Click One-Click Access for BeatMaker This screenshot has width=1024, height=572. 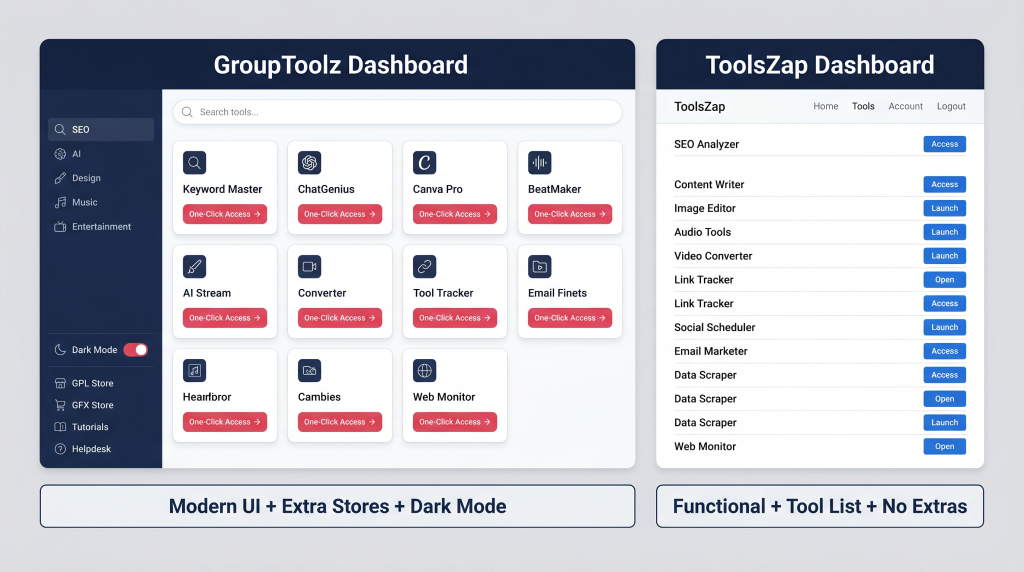[569, 214]
